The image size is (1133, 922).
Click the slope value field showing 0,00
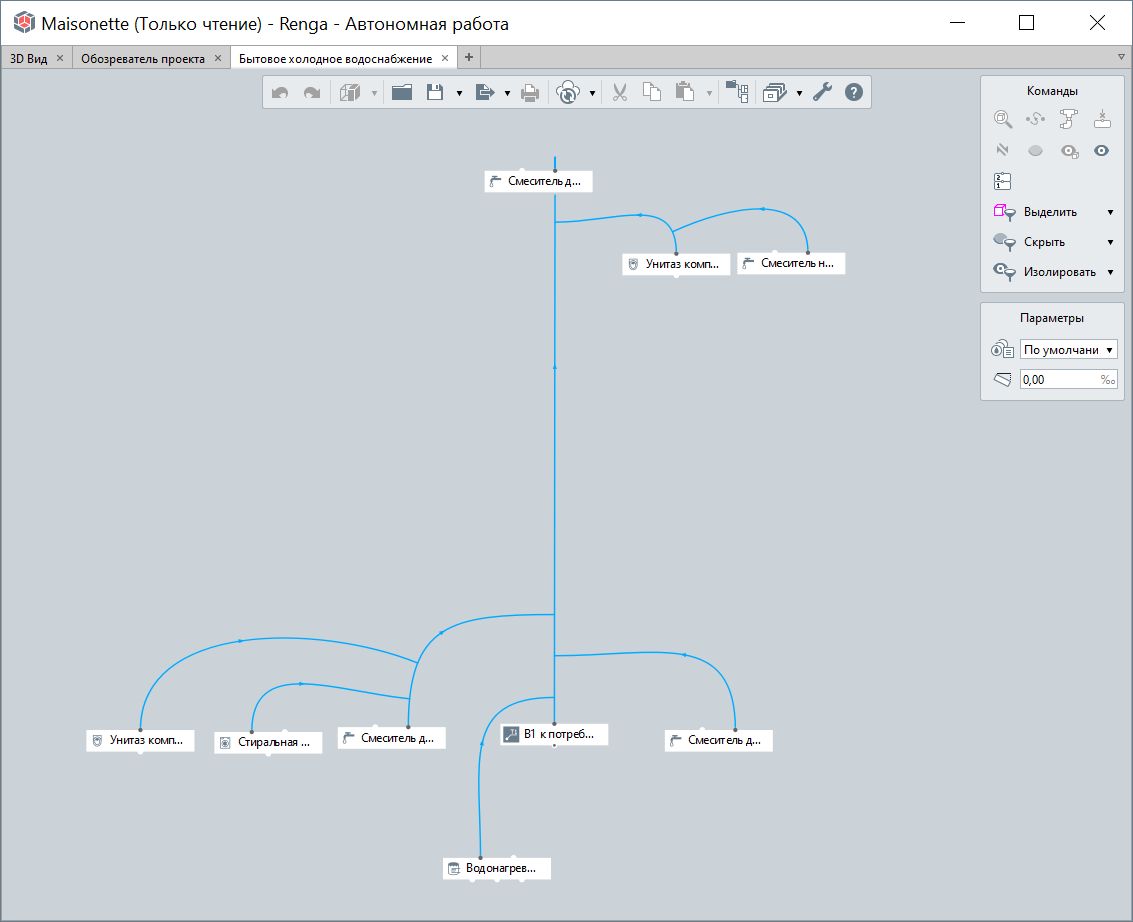(x=1069, y=379)
